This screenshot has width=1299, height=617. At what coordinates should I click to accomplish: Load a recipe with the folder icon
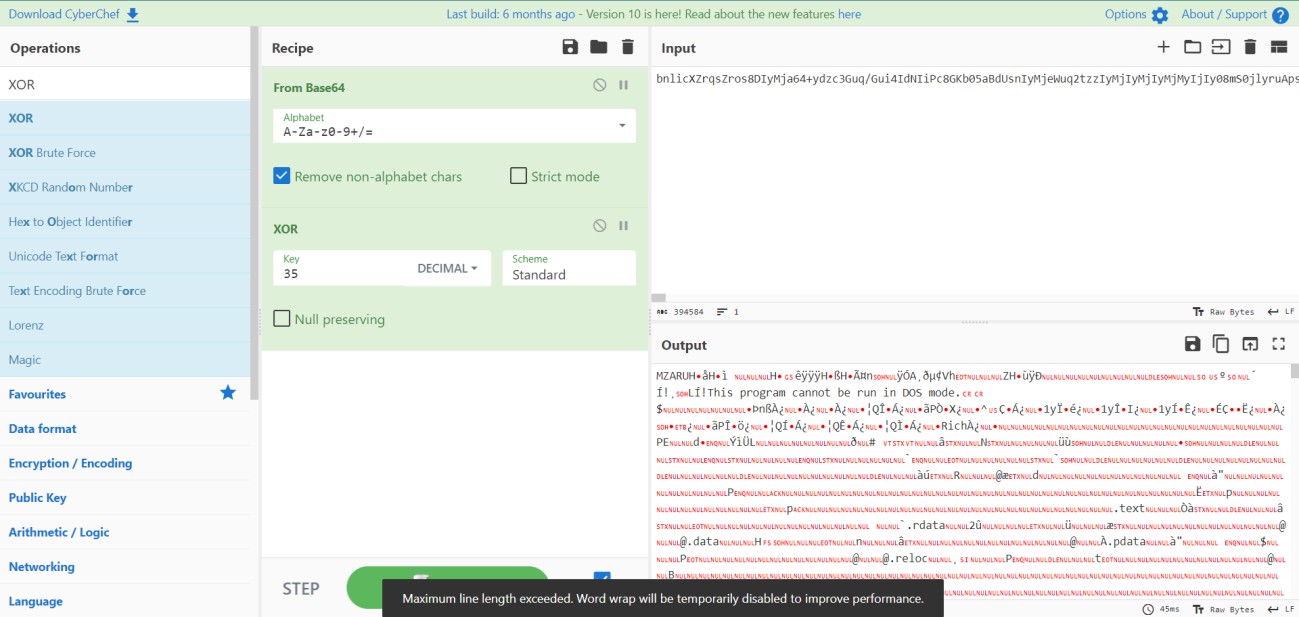pos(598,47)
